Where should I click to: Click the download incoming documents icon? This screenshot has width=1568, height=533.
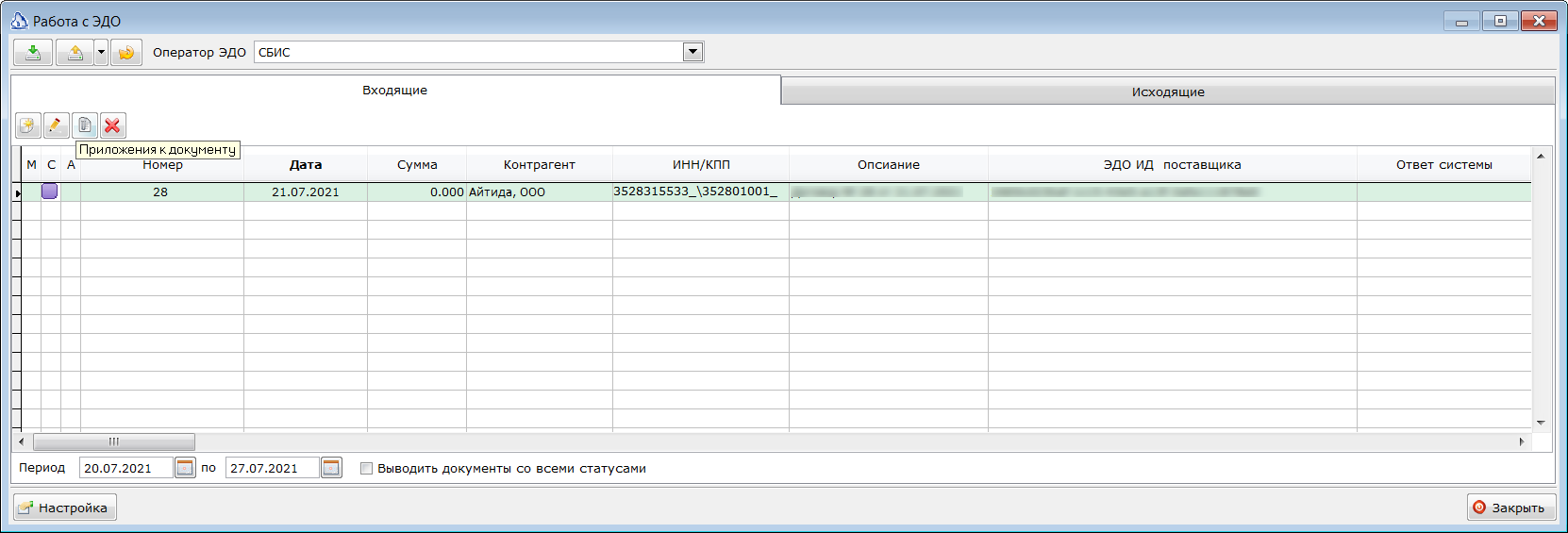click(x=33, y=53)
